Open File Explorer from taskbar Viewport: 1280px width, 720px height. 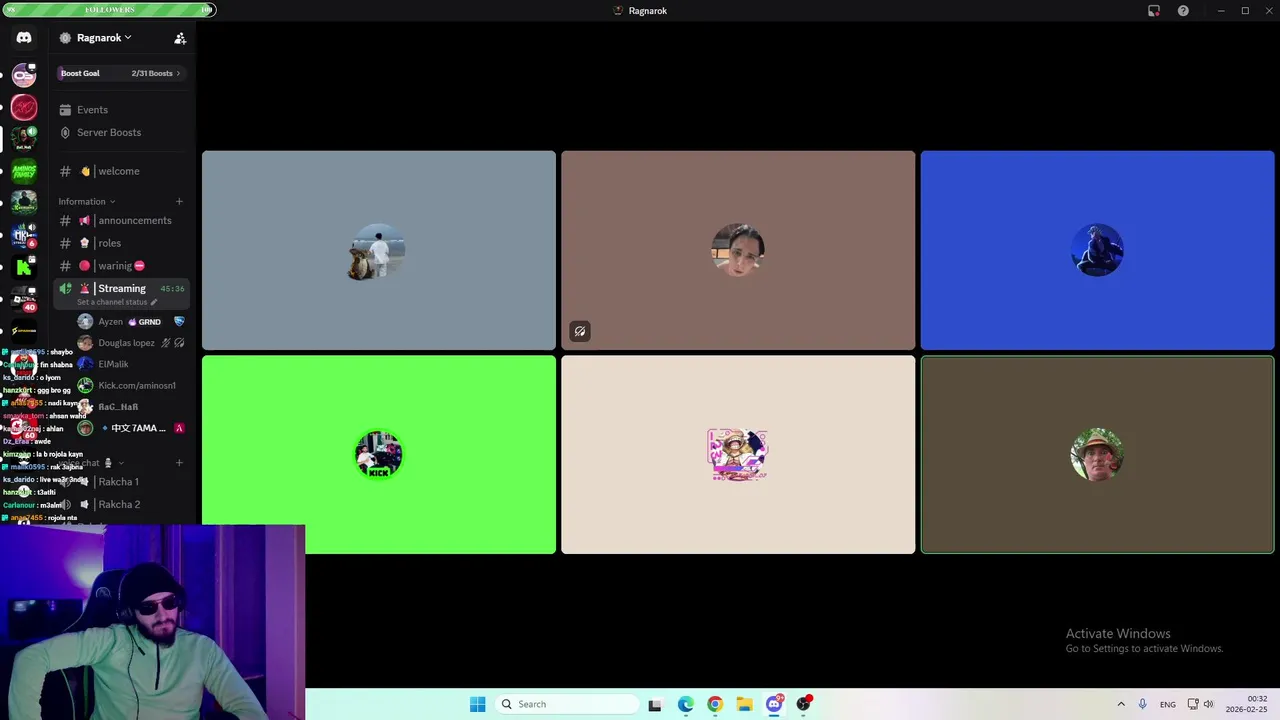click(744, 704)
